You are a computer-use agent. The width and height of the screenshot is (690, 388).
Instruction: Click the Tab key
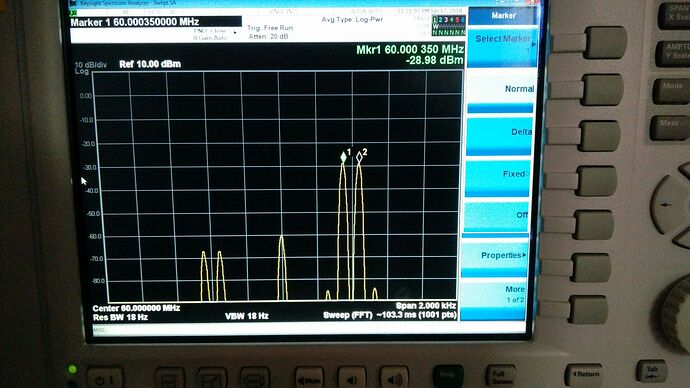[x=651, y=370]
